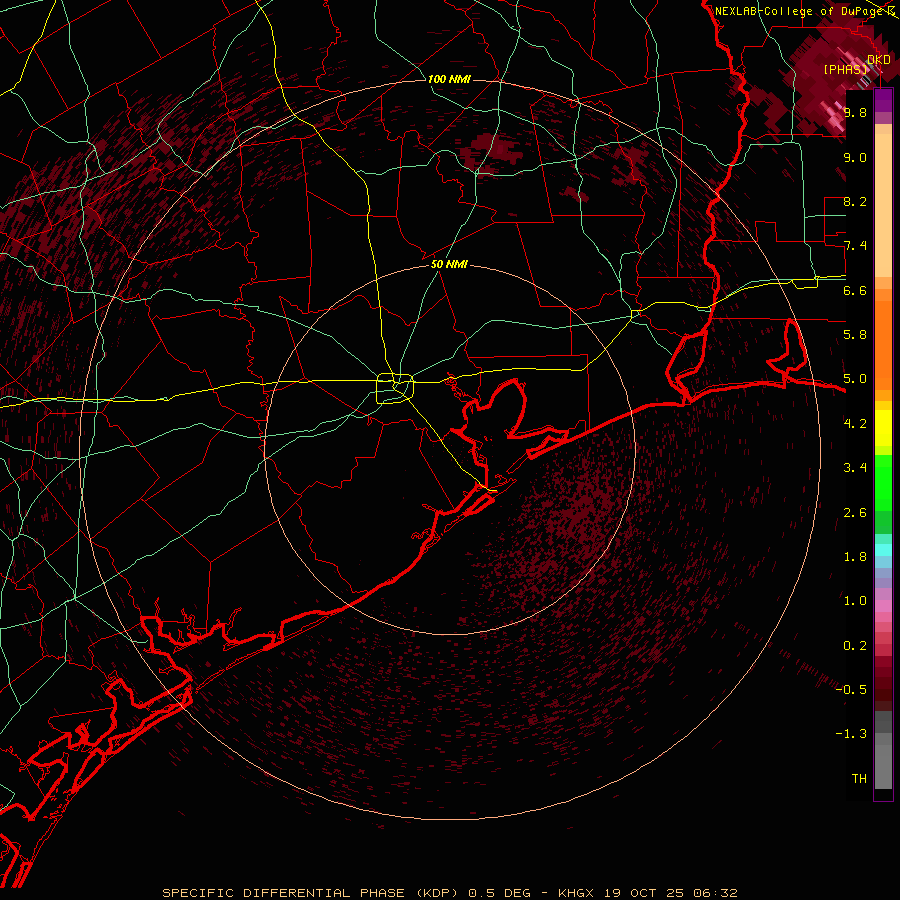The width and height of the screenshot is (900, 900).
Task: Click the Specific Differential Phase caption text
Action: click(x=449, y=893)
